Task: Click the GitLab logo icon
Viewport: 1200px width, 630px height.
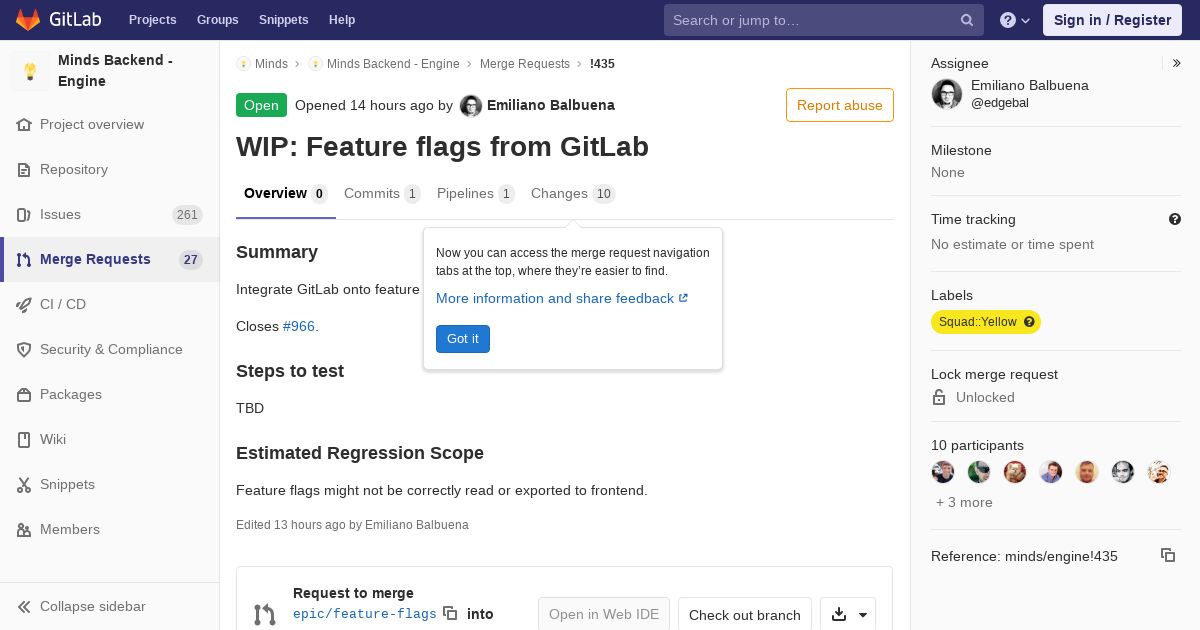Action: pos(28,20)
